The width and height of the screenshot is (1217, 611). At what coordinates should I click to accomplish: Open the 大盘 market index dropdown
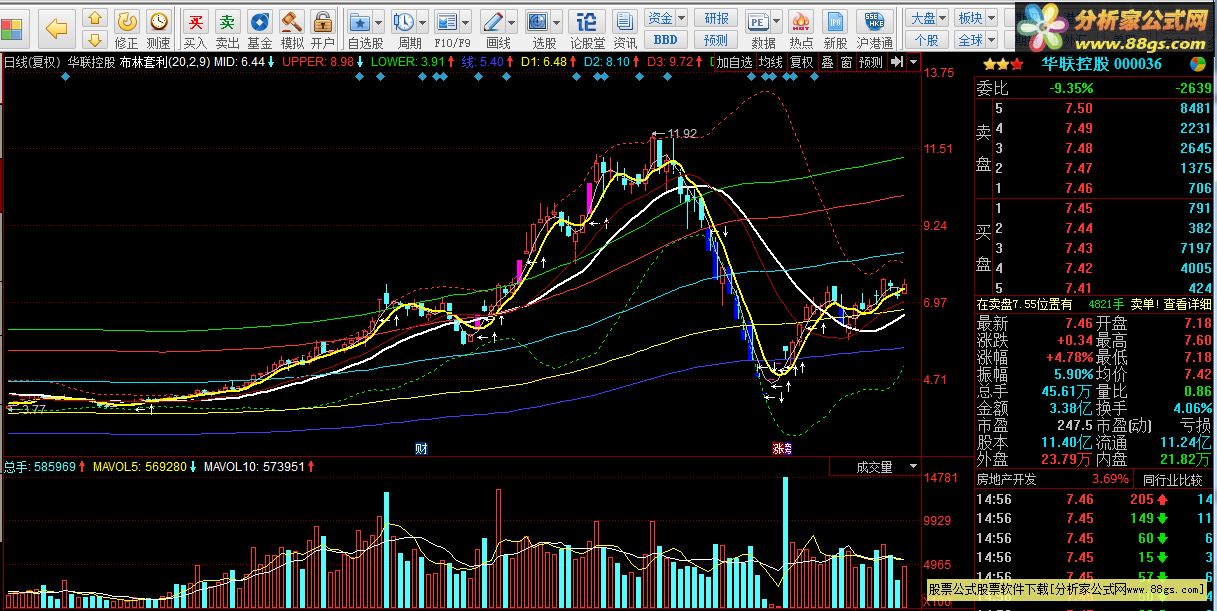tap(927, 18)
